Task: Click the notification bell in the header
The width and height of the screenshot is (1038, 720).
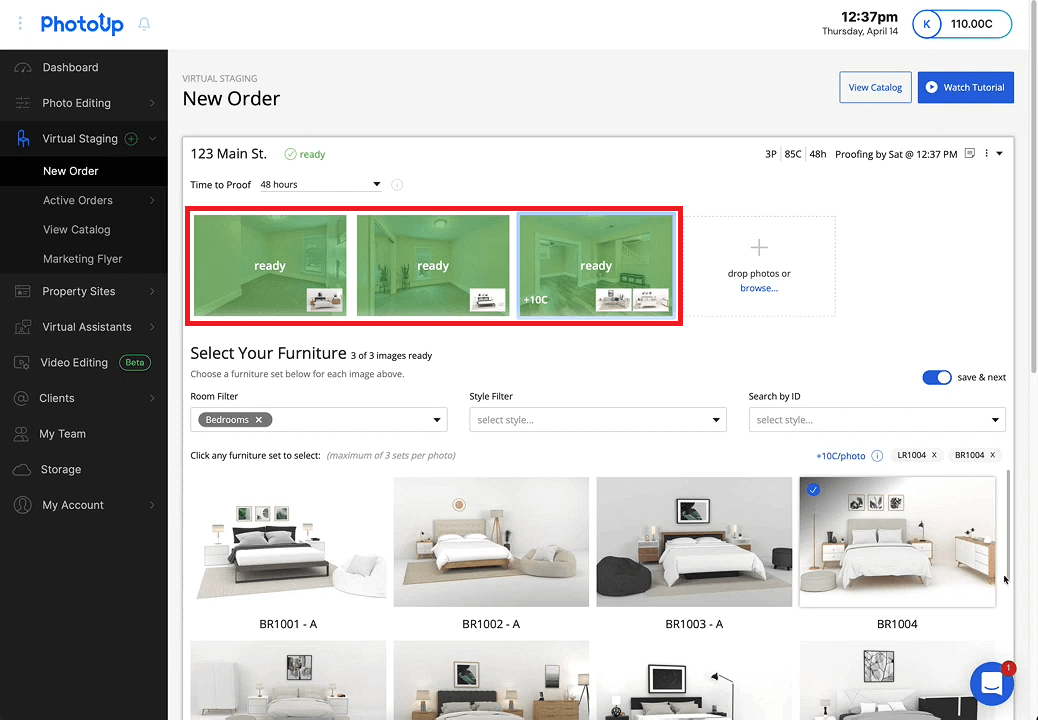Action: pyautogui.click(x=144, y=23)
